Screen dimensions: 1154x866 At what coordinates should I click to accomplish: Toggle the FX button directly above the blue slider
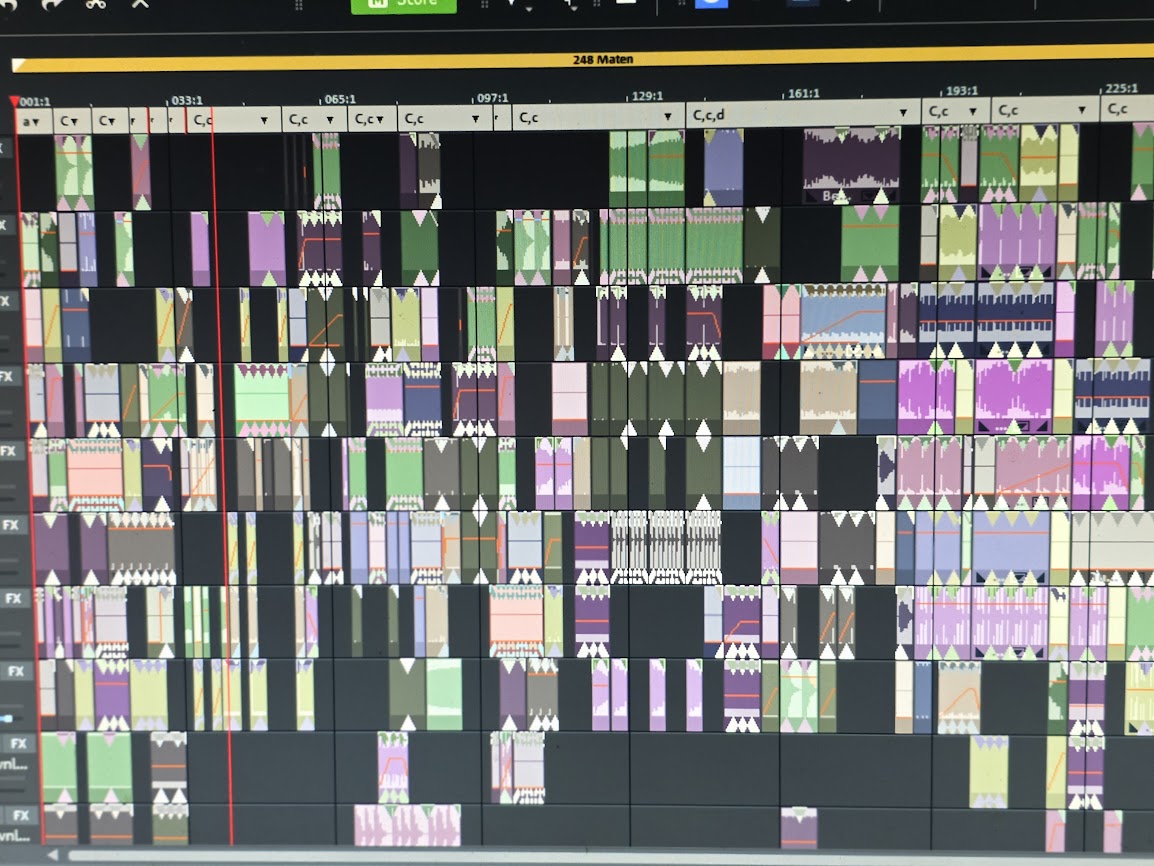click(16, 671)
